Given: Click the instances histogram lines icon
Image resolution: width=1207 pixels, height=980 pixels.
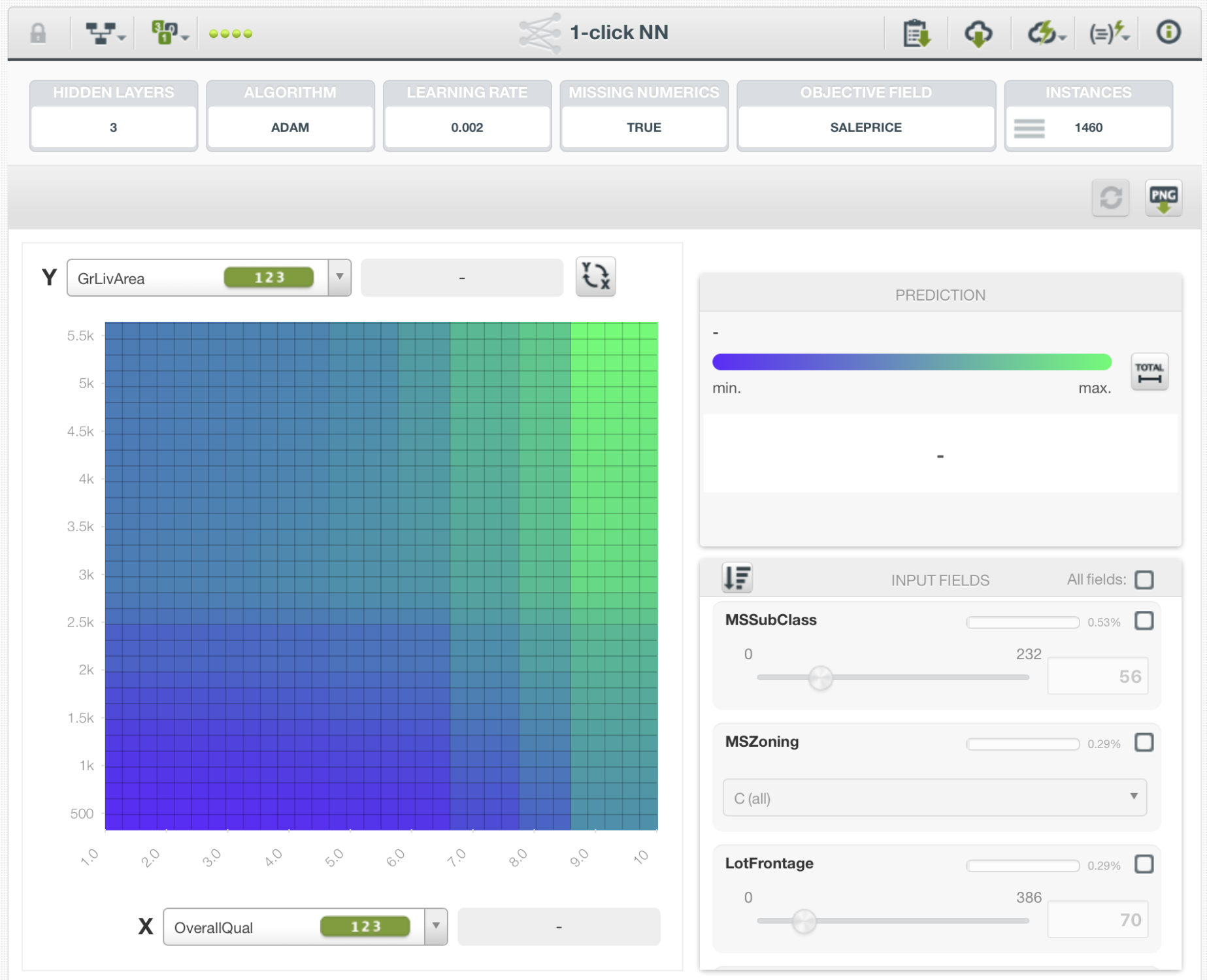Looking at the screenshot, I should coord(1029,128).
